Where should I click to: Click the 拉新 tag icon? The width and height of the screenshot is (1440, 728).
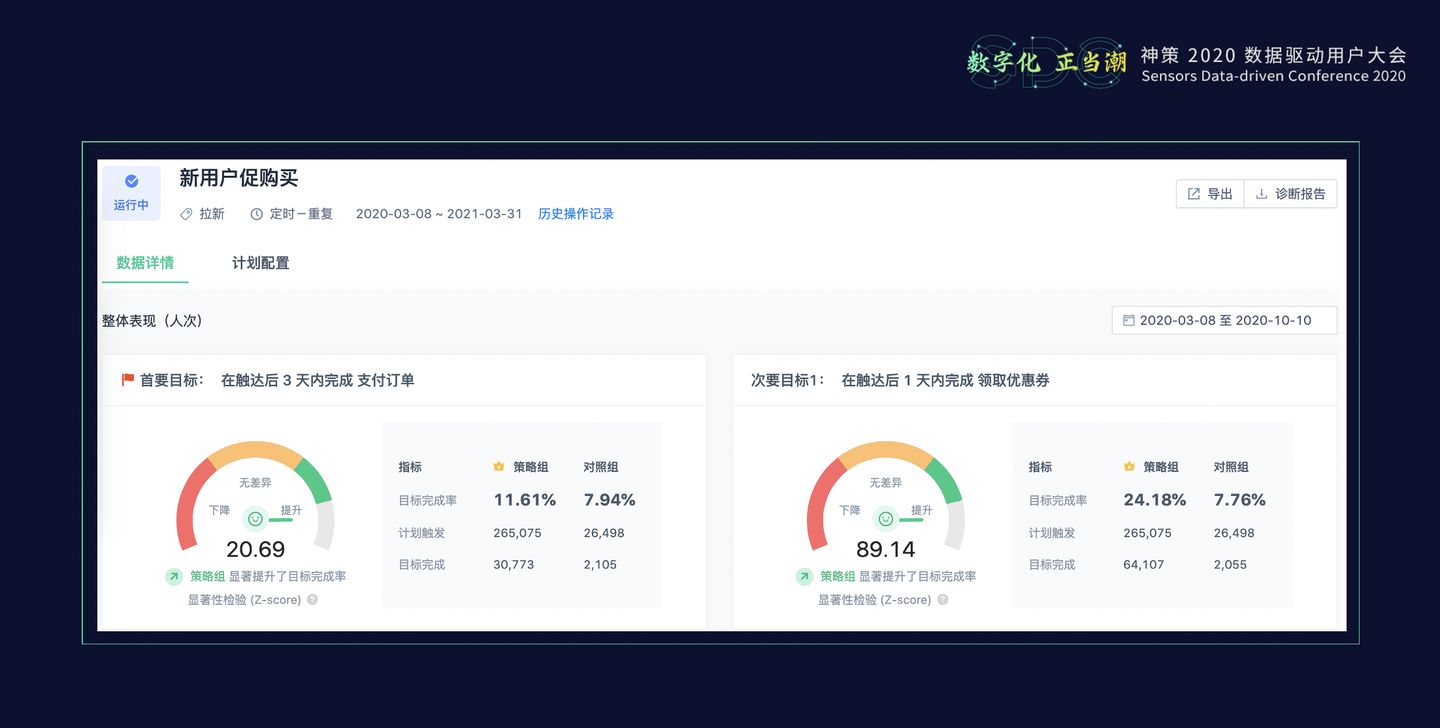(x=186, y=214)
